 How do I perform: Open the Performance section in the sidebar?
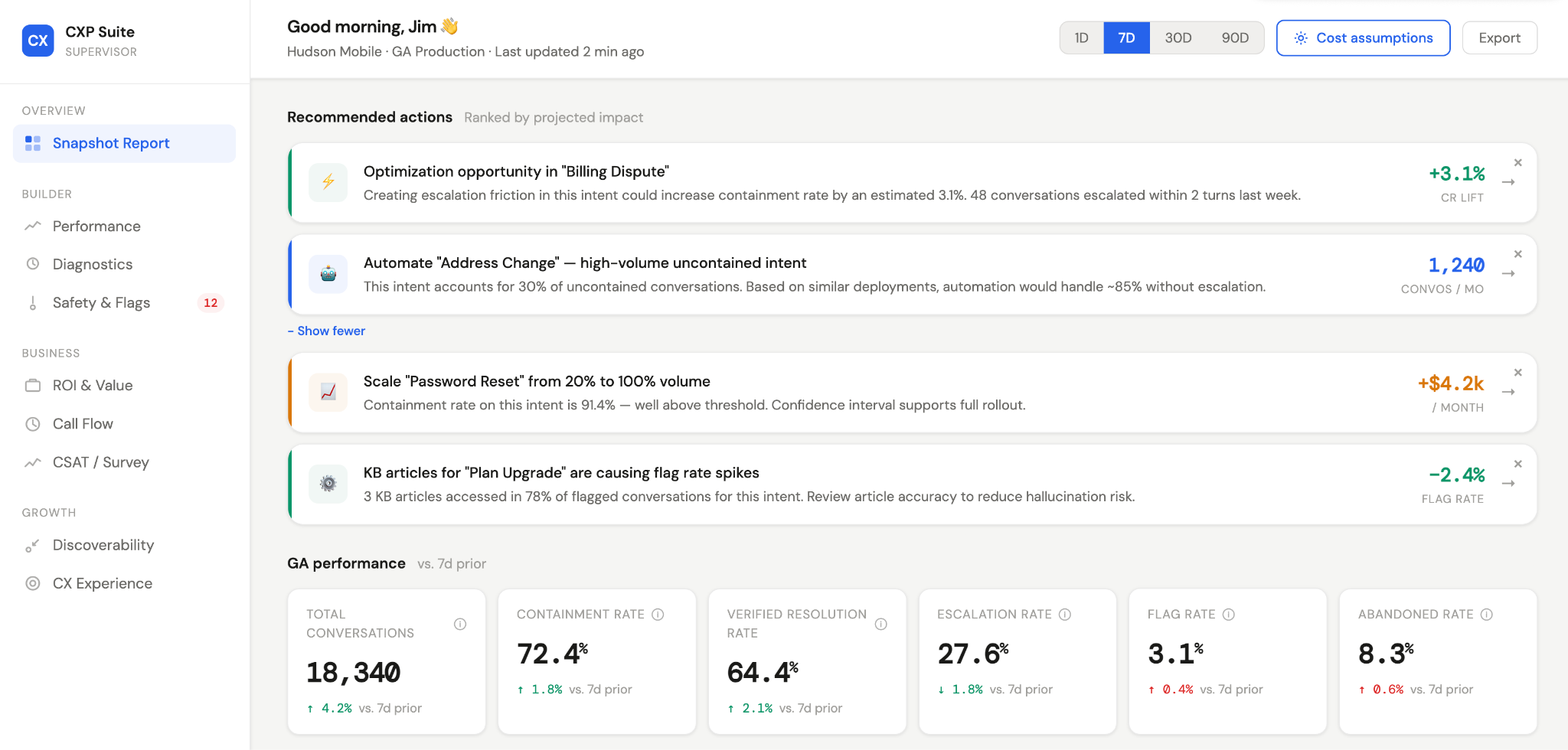click(96, 226)
